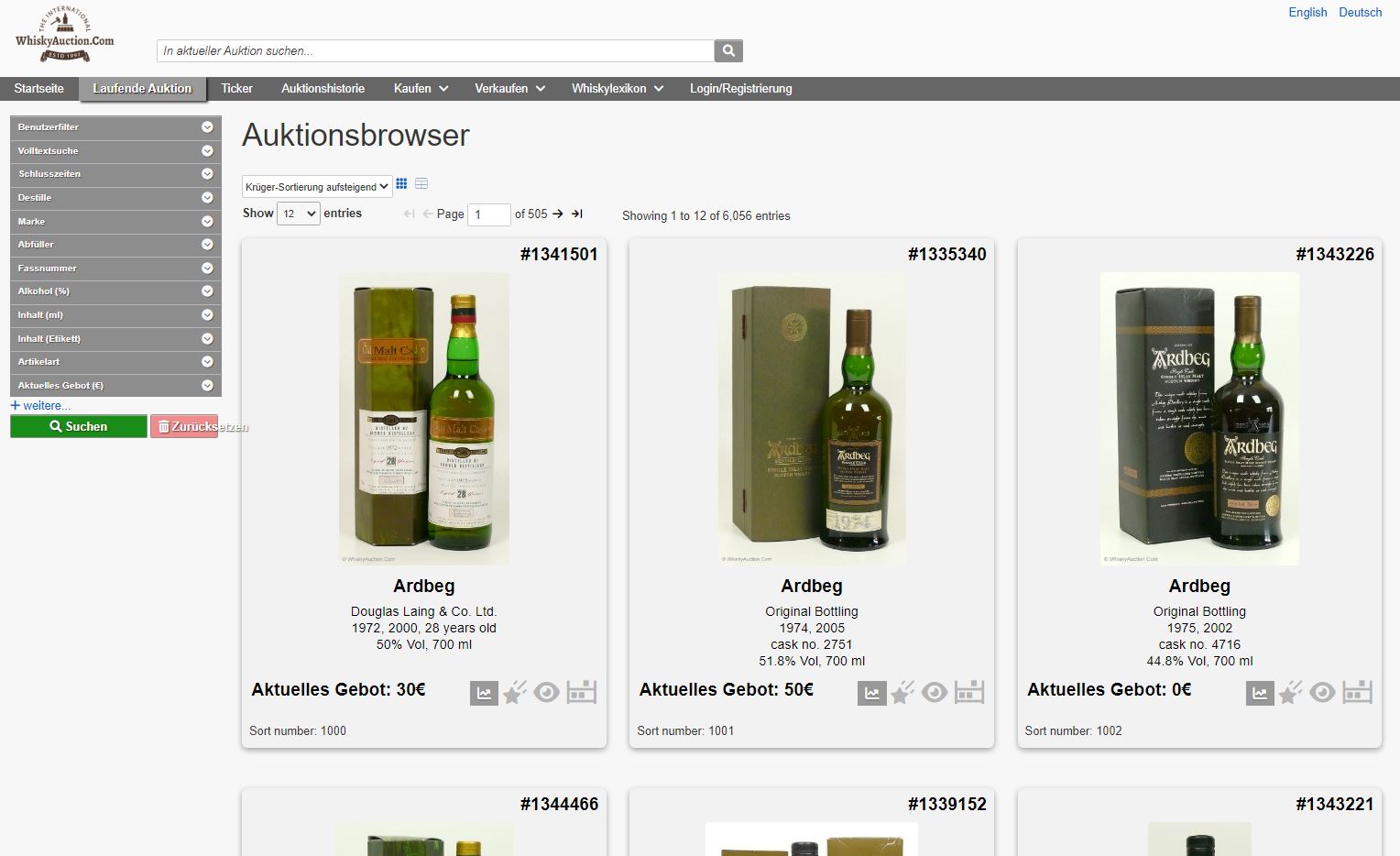The width and height of the screenshot is (1400, 856).
Task: Click the search magnifier button
Action: 728,51
